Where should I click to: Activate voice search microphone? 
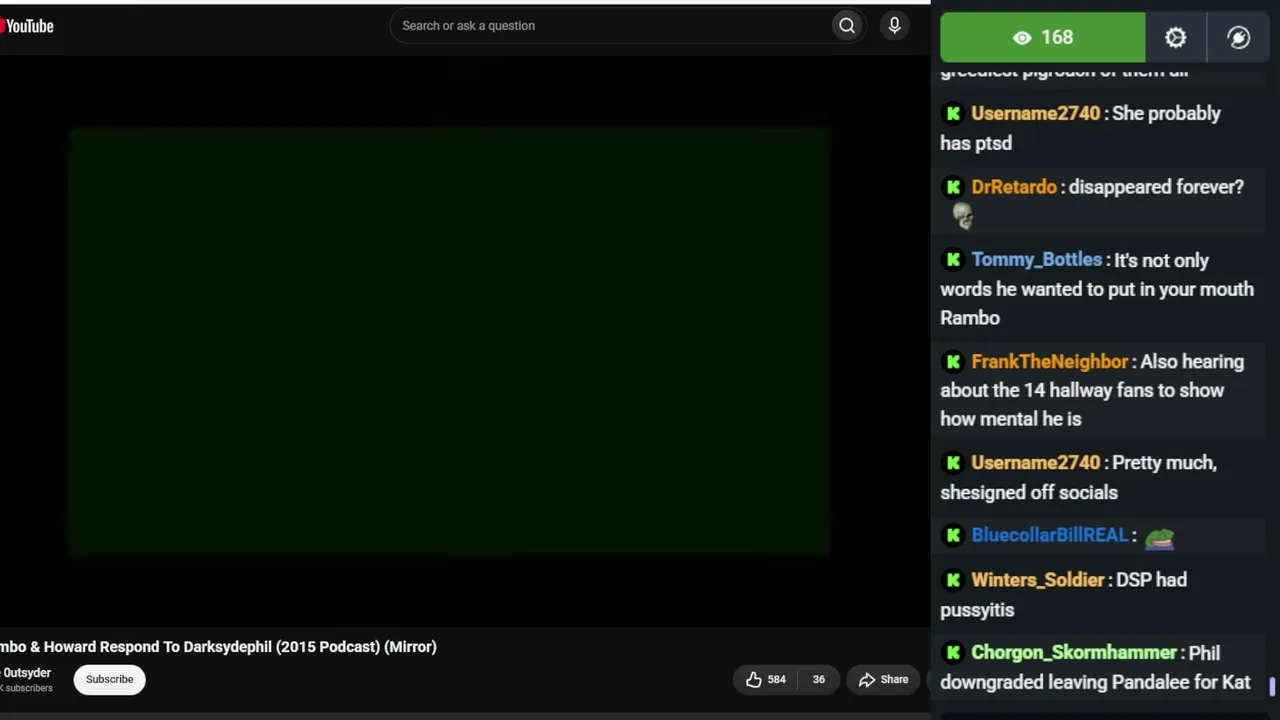[x=895, y=26]
